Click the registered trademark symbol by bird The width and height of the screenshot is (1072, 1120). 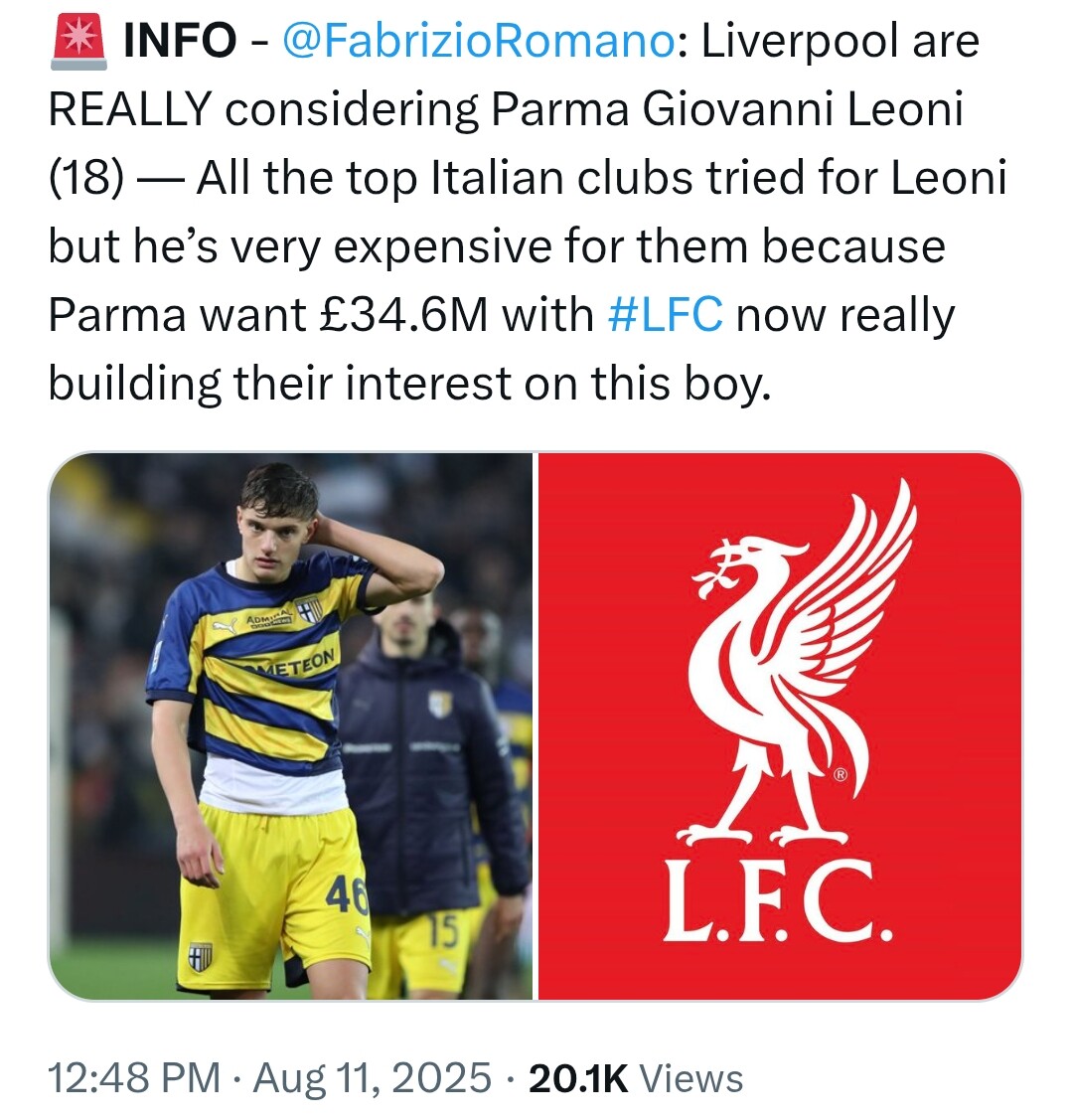[x=841, y=775]
